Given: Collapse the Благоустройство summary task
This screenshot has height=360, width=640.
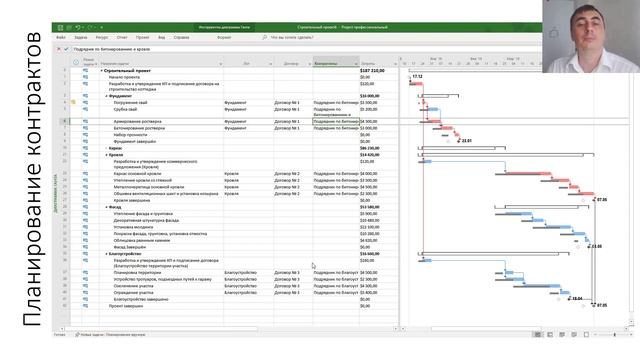Looking at the screenshot, I should tap(107, 254).
